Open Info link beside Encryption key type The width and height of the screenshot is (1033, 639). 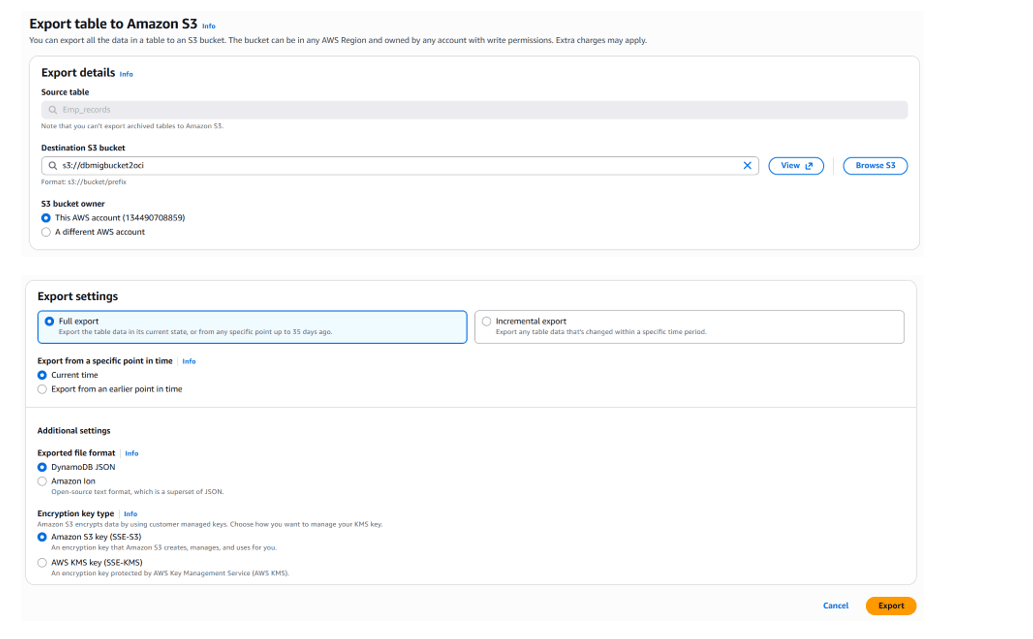[130, 514]
